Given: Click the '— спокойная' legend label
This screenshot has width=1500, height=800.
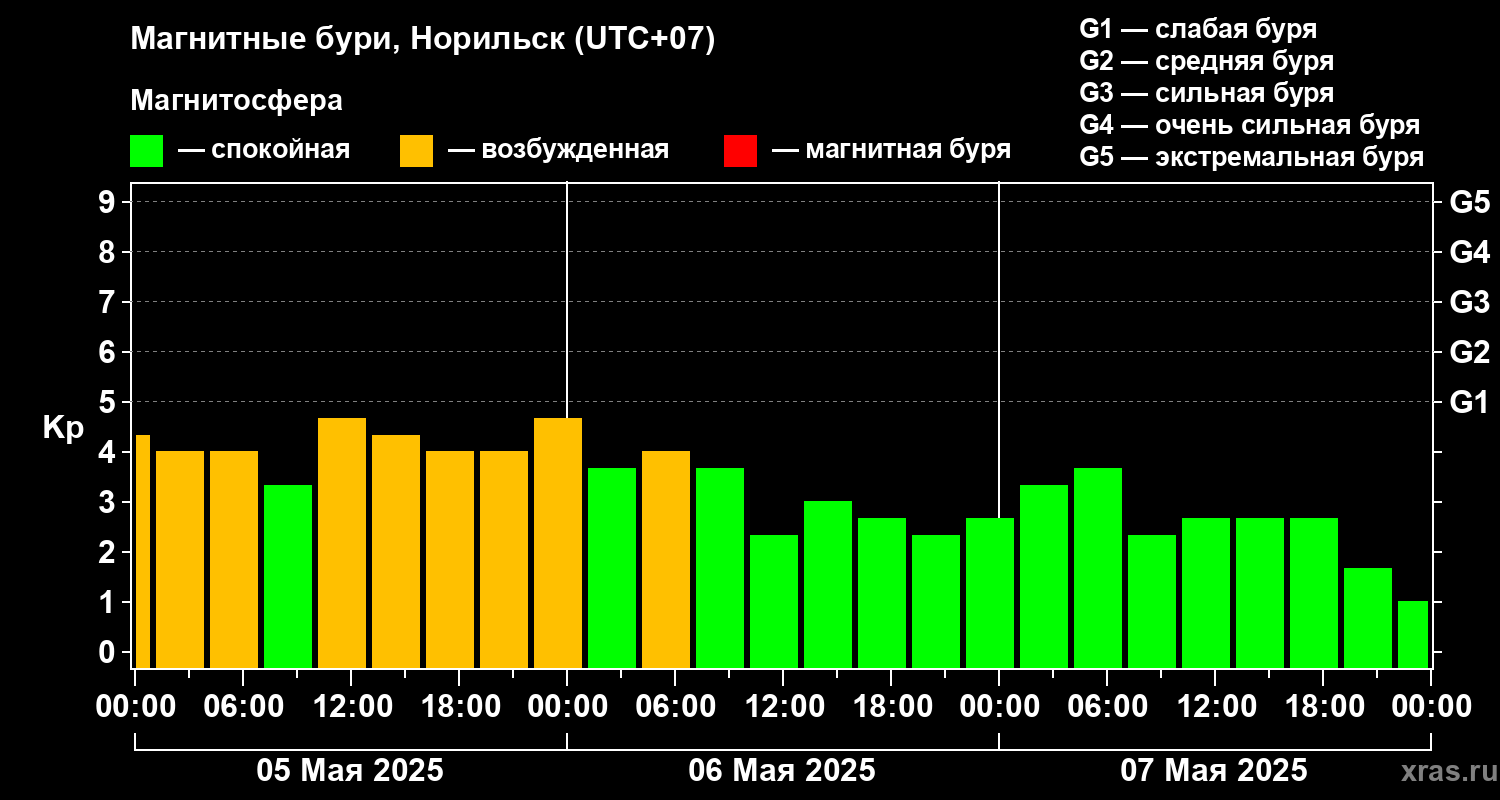Looking at the screenshot, I should tap(264, 150).
